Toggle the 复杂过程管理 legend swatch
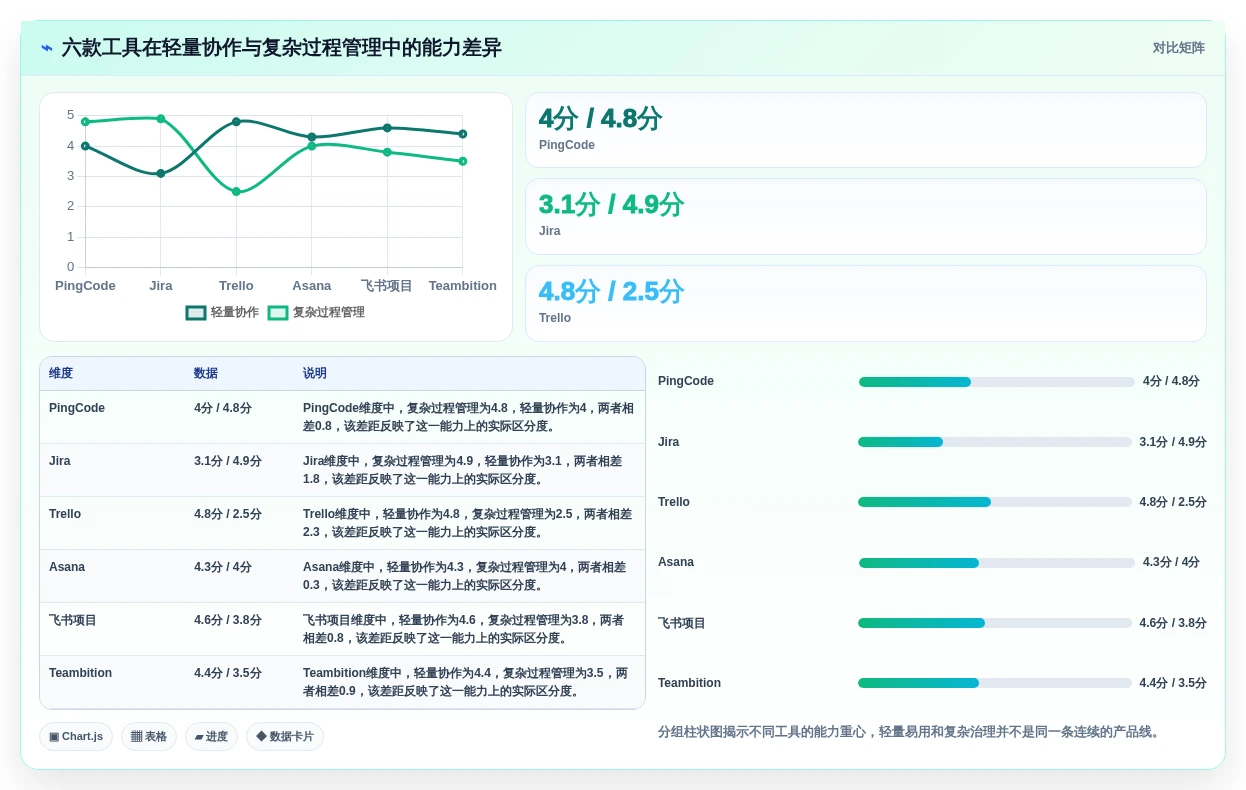Viewport: 1246px width, 790px height. tap(278, 313)
